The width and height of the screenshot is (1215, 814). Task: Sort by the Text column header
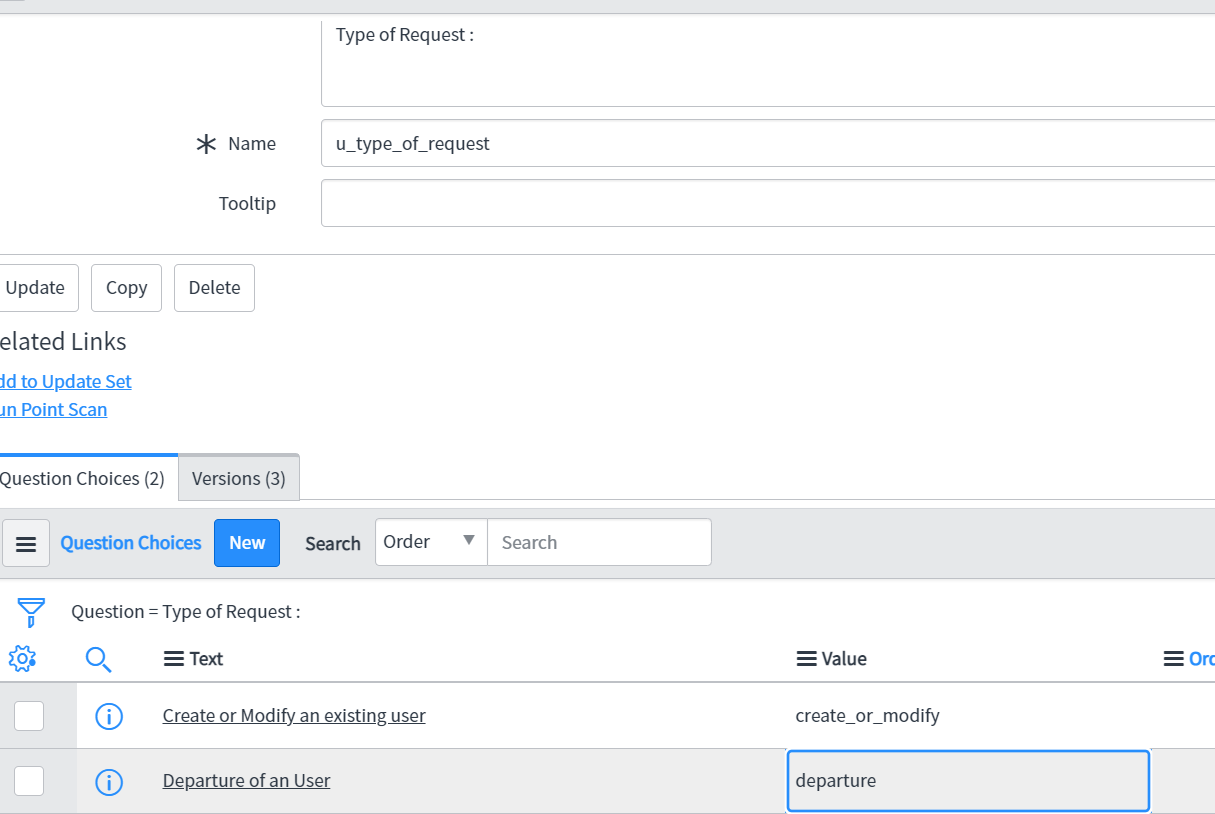click(206, 659)
